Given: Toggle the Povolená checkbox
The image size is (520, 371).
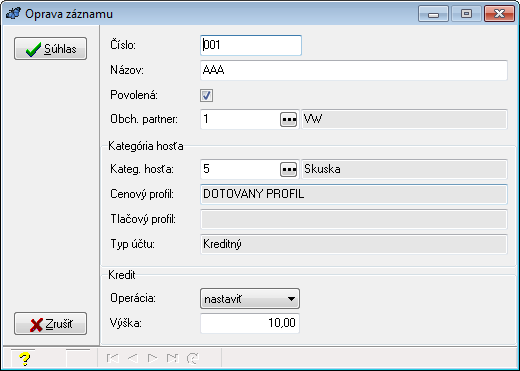Looking at the screenshot, I should 206,95.
